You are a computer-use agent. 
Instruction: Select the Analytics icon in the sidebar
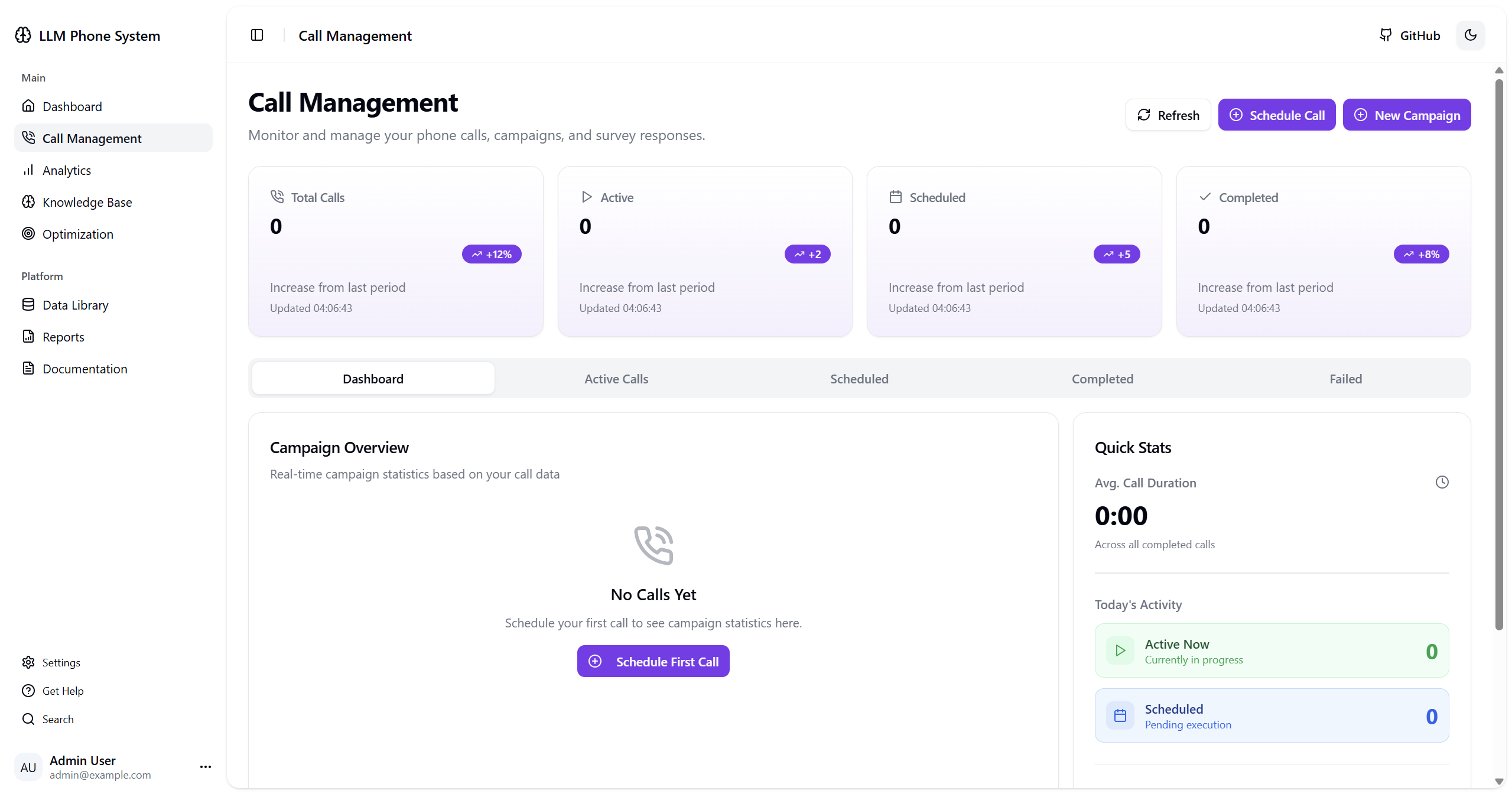tap(28, 170)
